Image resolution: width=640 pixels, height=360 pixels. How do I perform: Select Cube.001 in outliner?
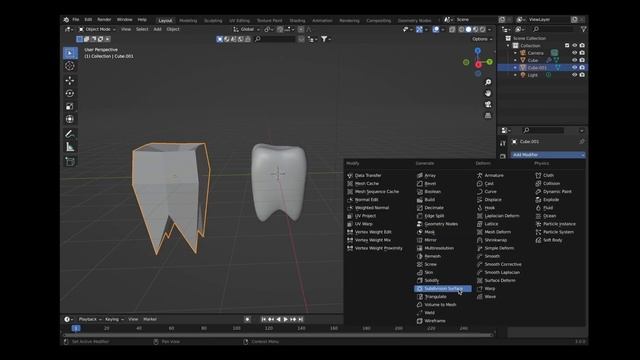tap(537, 68)
